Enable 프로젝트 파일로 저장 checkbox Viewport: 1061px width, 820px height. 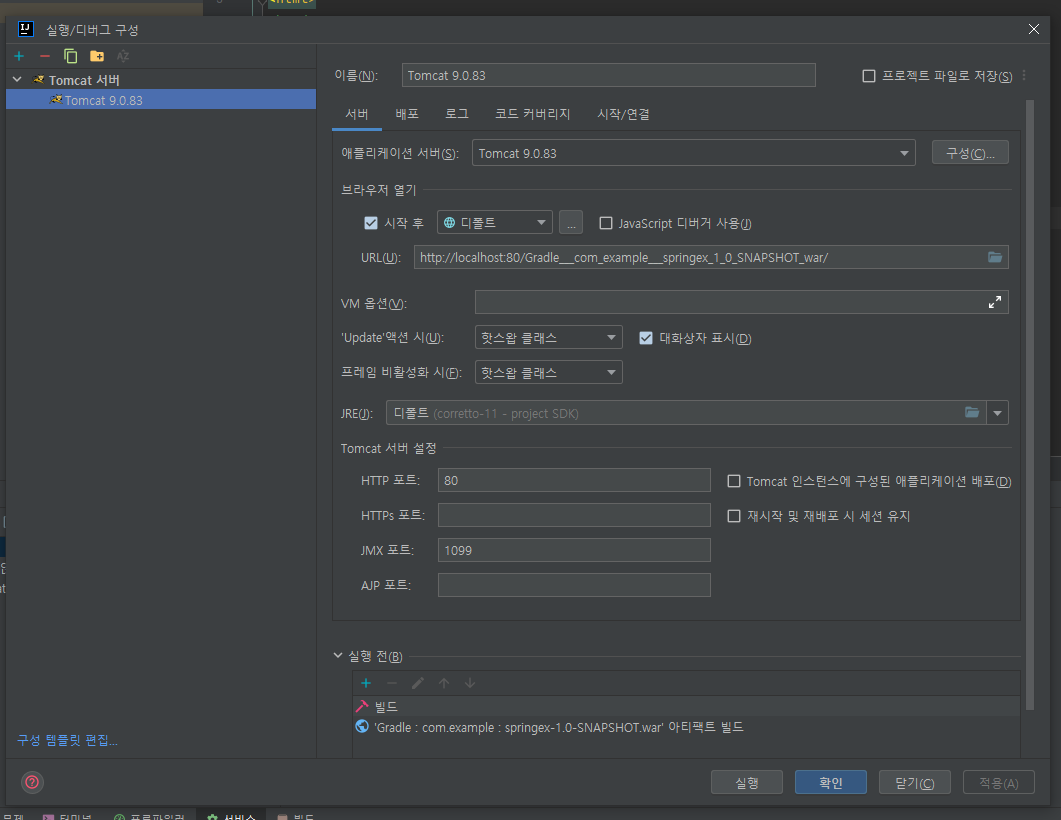(869, 76)
